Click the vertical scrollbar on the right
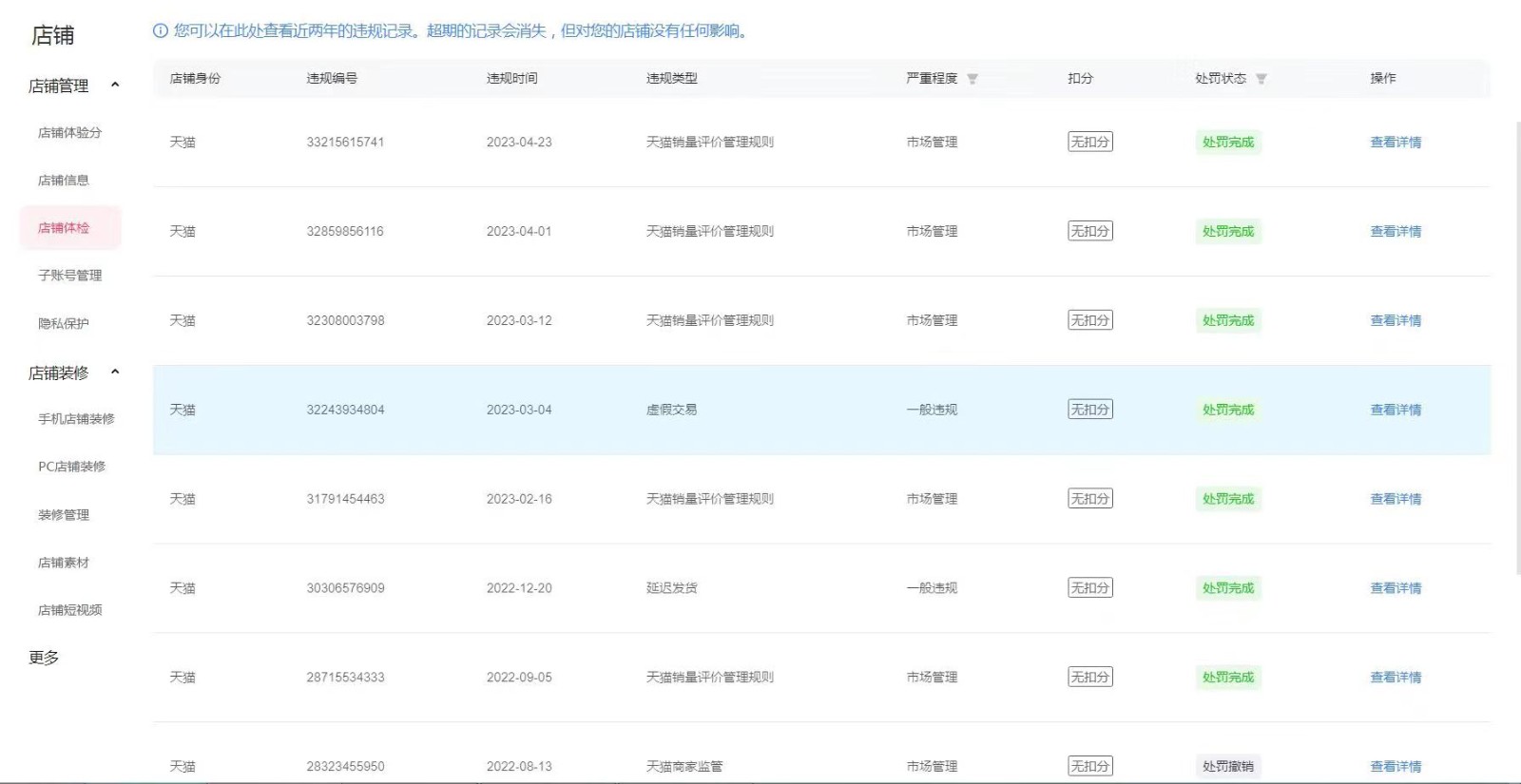This screenshot has width=1521, height=784. pyautogui.click(x=1517, y=347)
